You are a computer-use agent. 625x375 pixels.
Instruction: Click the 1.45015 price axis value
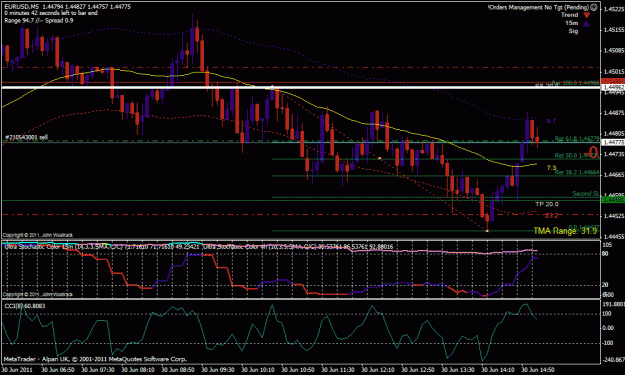[614, 72]
